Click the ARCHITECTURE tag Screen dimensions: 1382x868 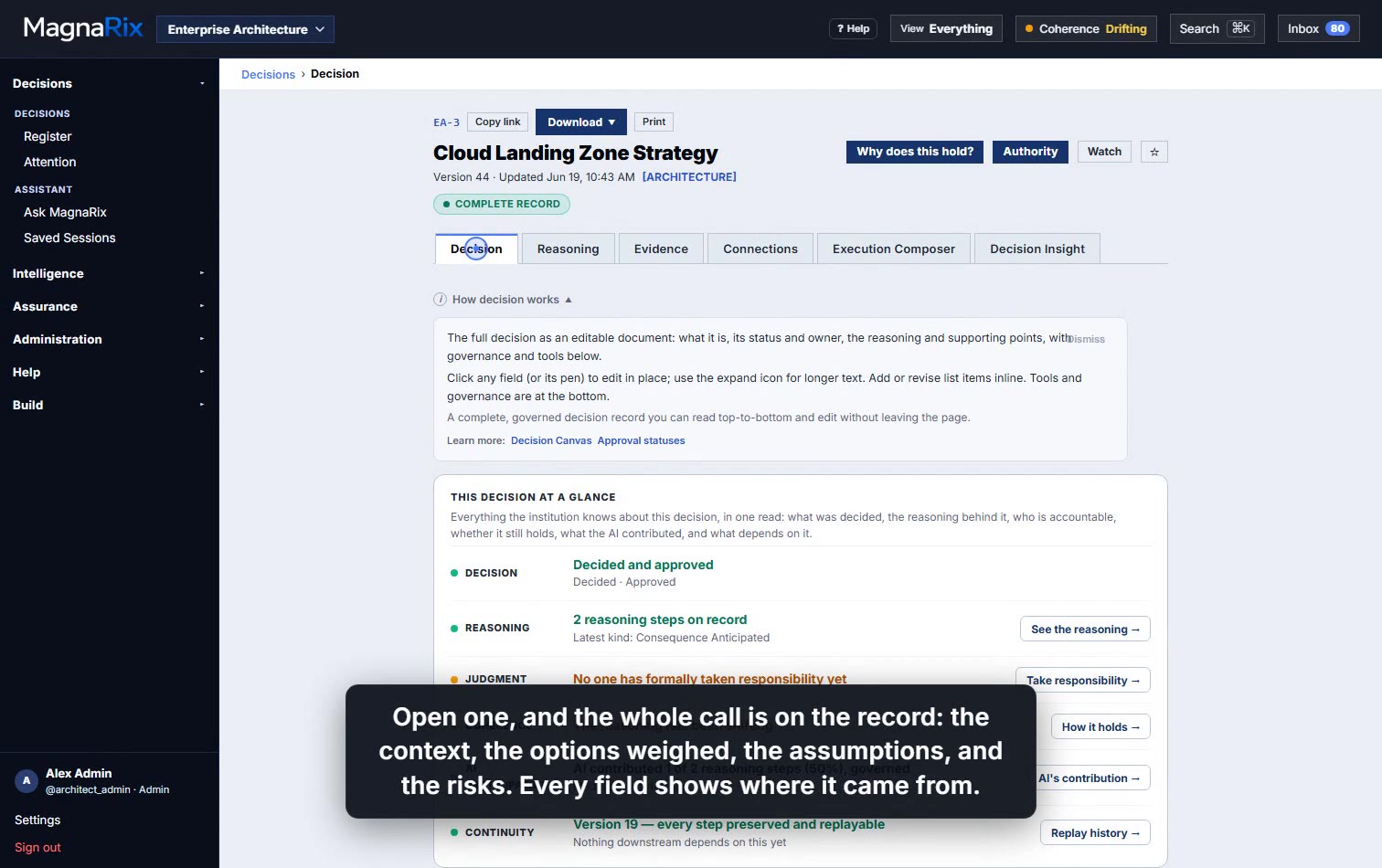pos(689,177)
